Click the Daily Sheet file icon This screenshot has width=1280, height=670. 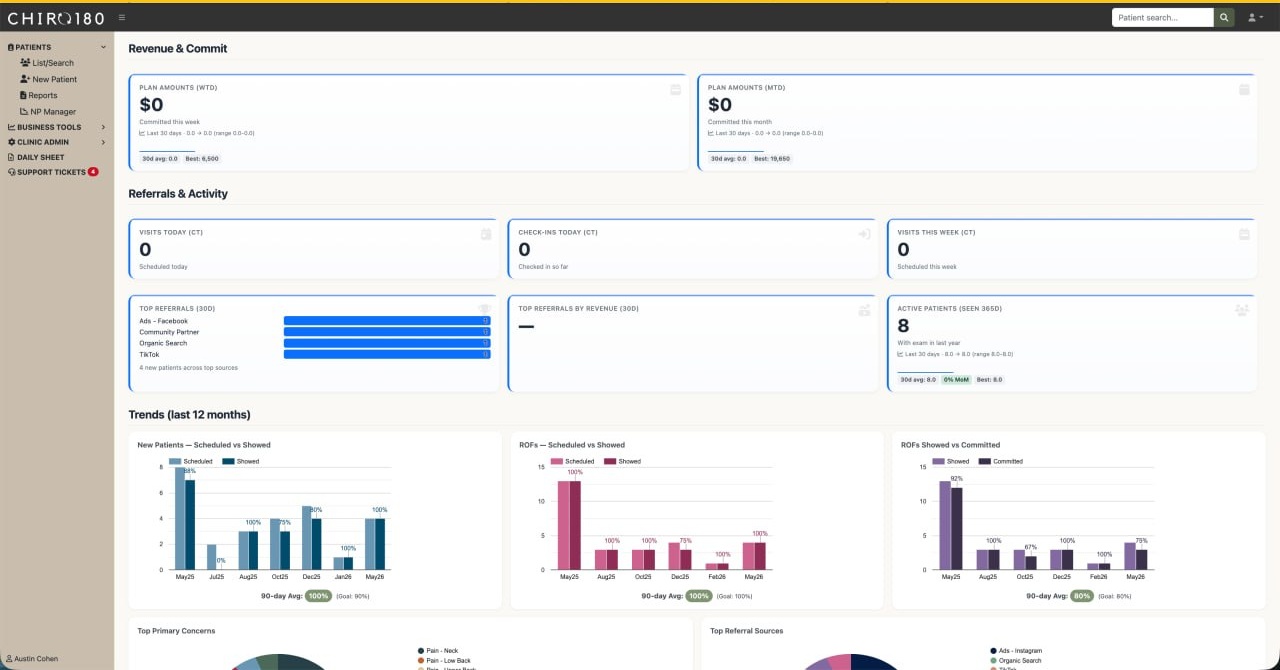point(11,157)
